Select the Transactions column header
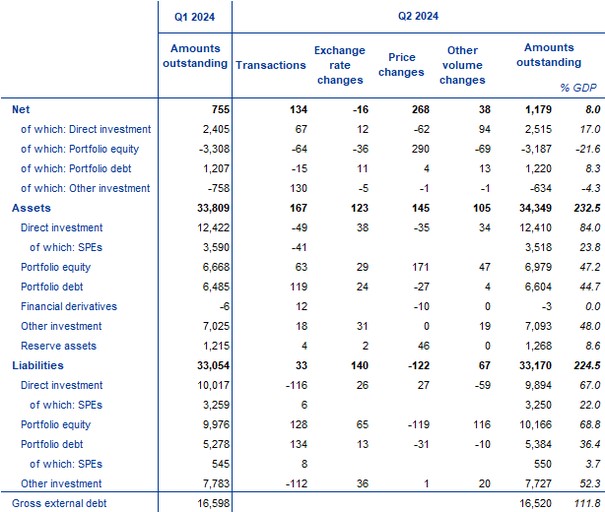605x512 pixels. [270, 65]
